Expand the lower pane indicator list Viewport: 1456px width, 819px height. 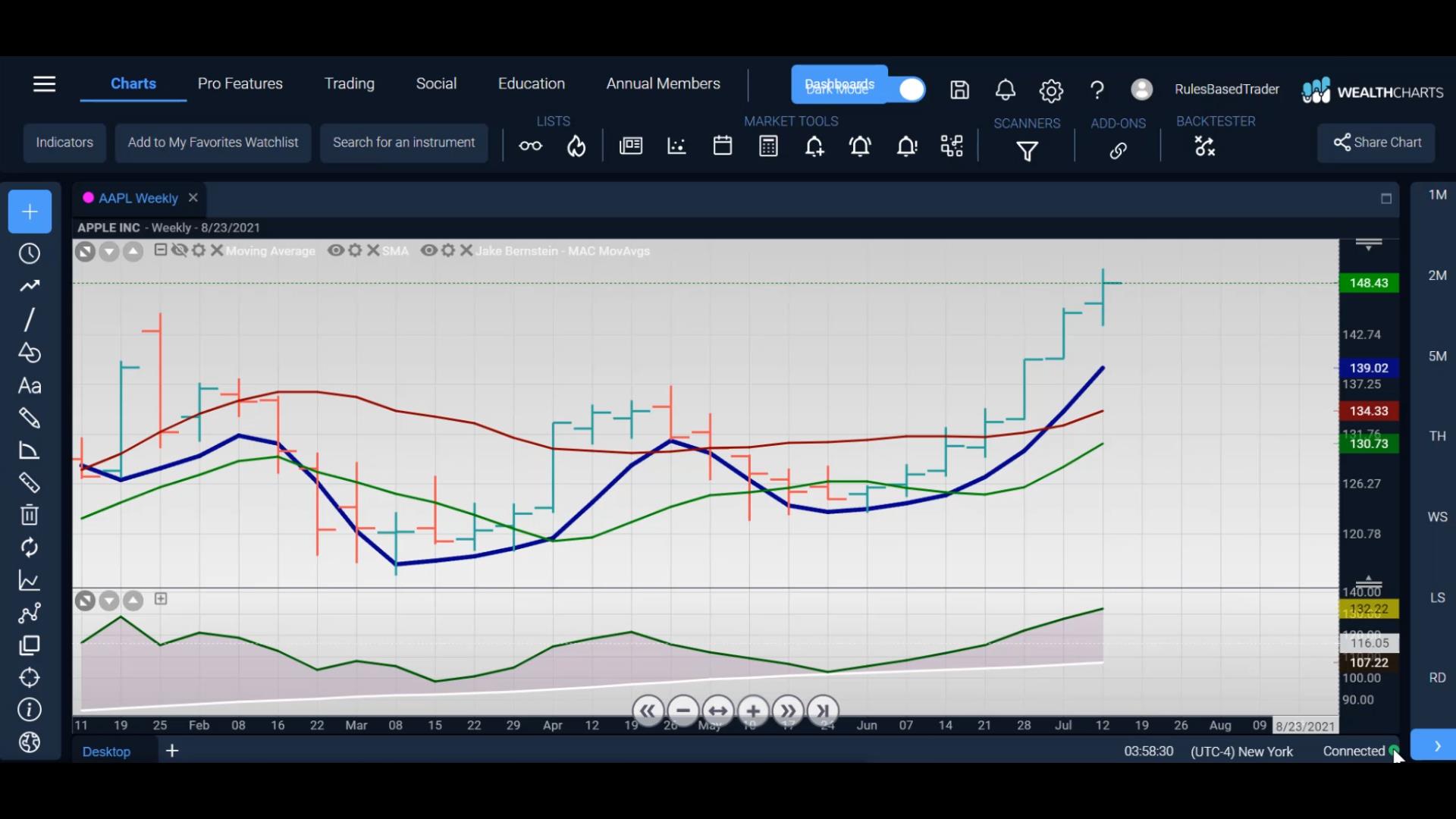click(161, 599)
